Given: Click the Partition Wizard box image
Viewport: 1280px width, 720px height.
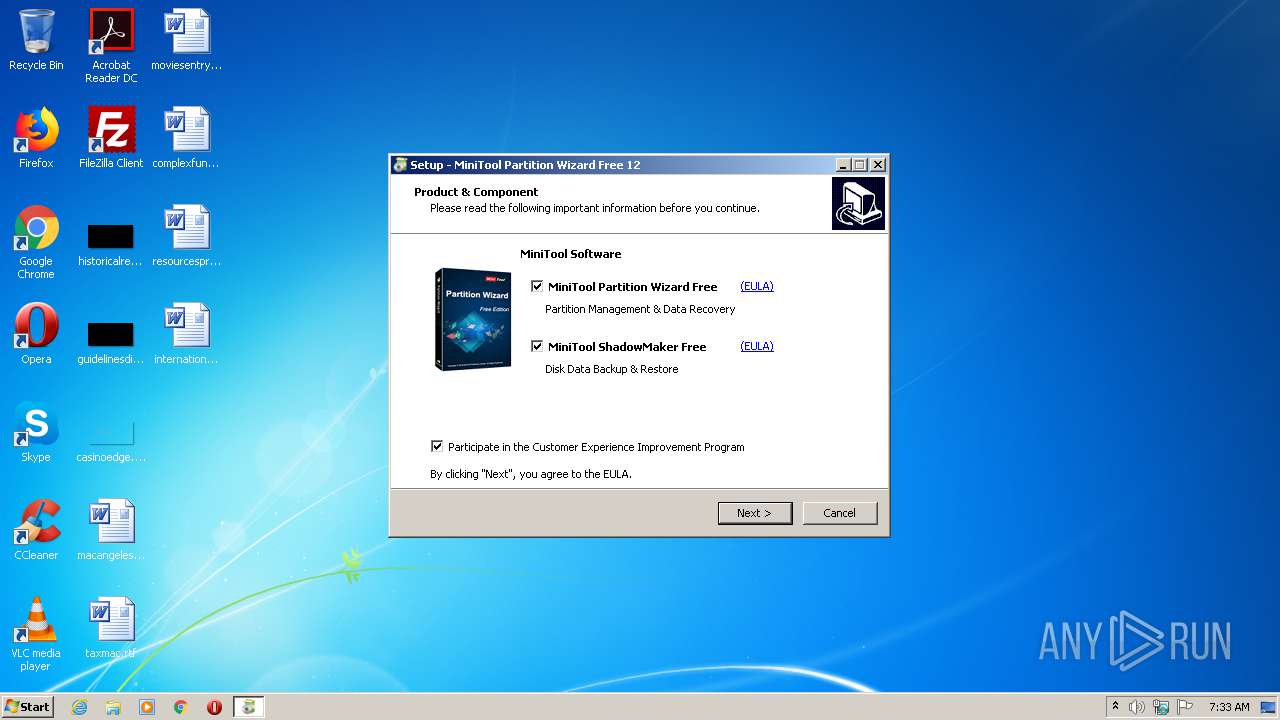Looking at the screenshot, I should pyautogui.click(x=474, y=319).
